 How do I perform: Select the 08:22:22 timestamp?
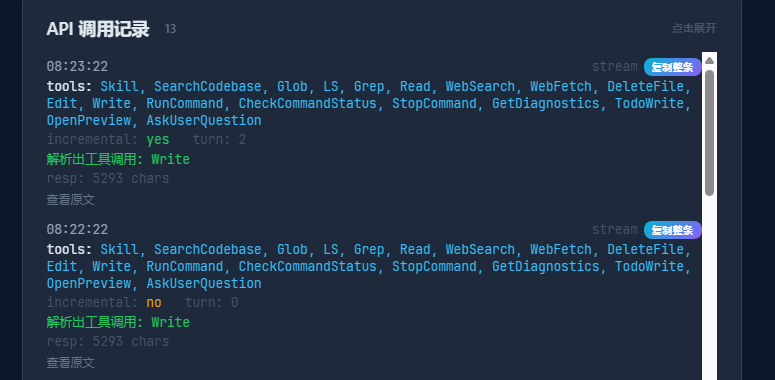coord(77,230)
